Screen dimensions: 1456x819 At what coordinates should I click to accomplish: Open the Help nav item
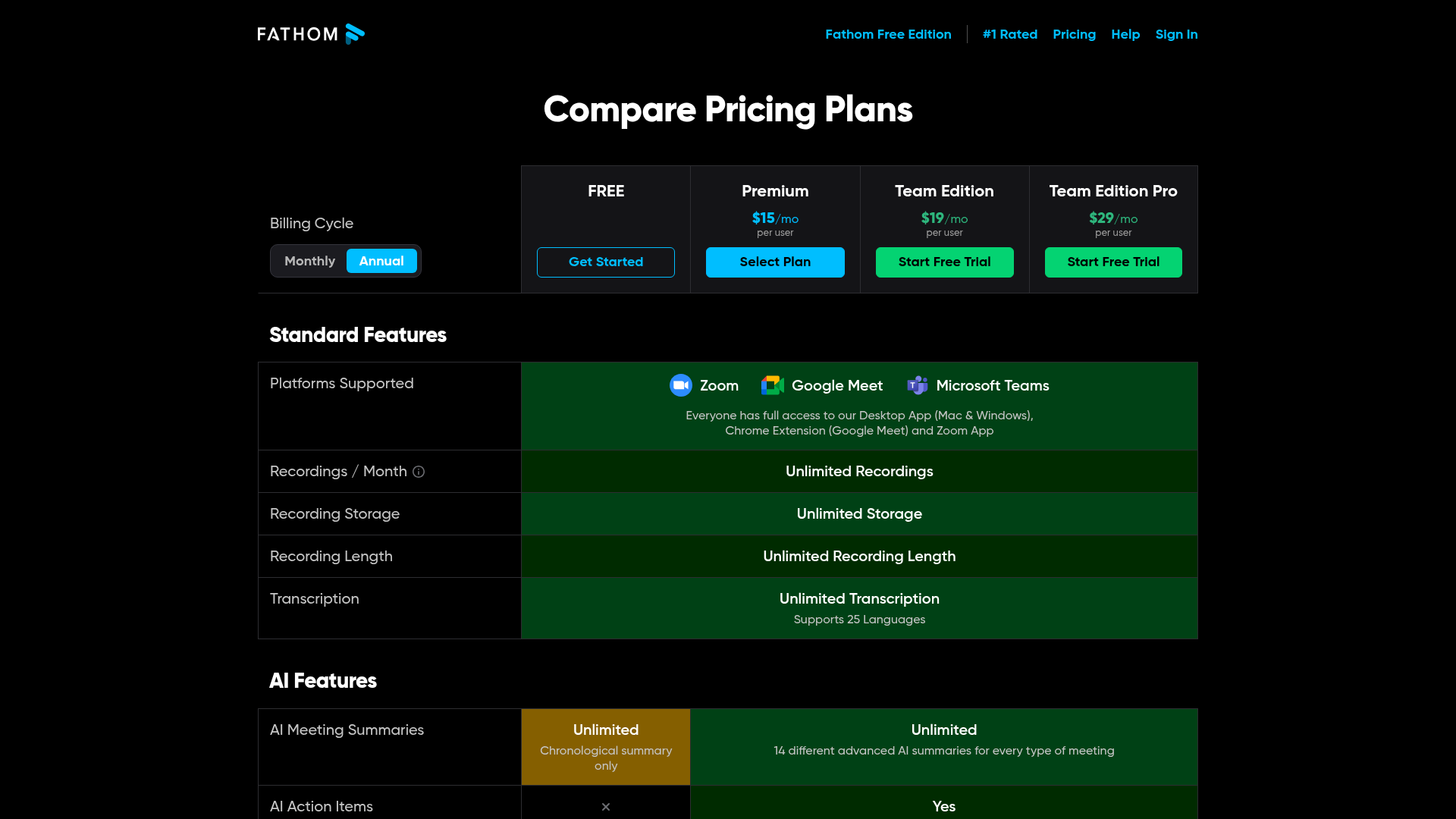(x=1125, y=34)
